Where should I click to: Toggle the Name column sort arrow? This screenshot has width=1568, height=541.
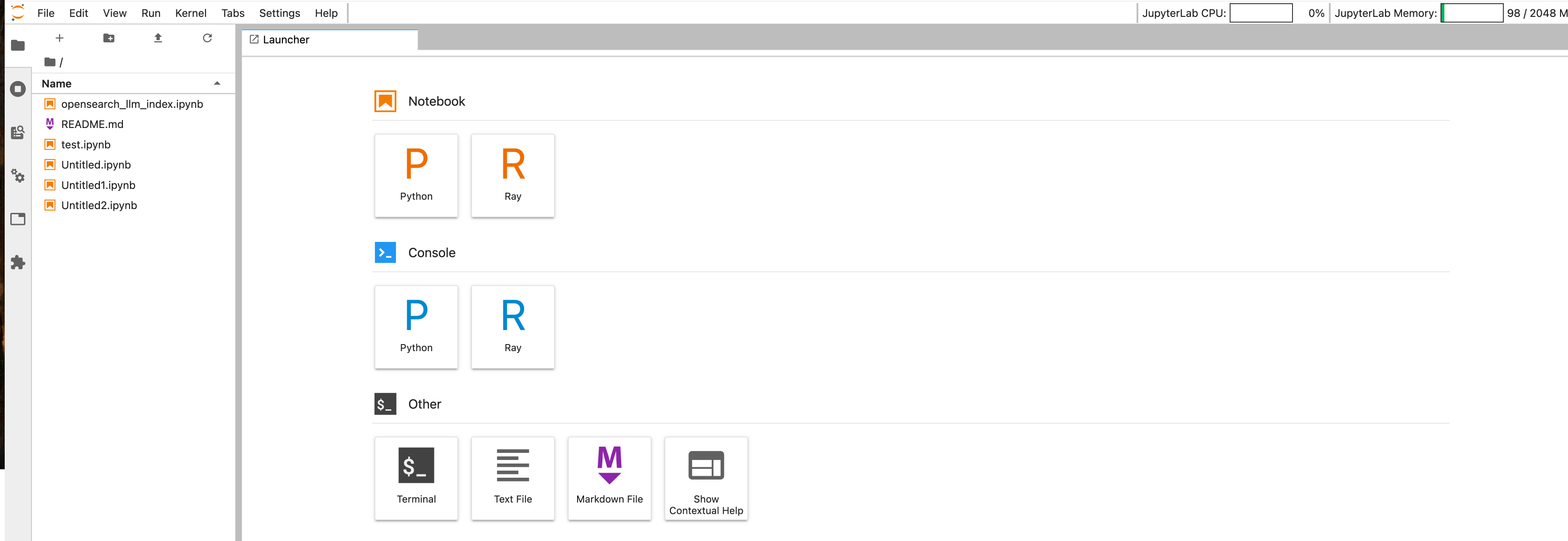pos(217,83)
